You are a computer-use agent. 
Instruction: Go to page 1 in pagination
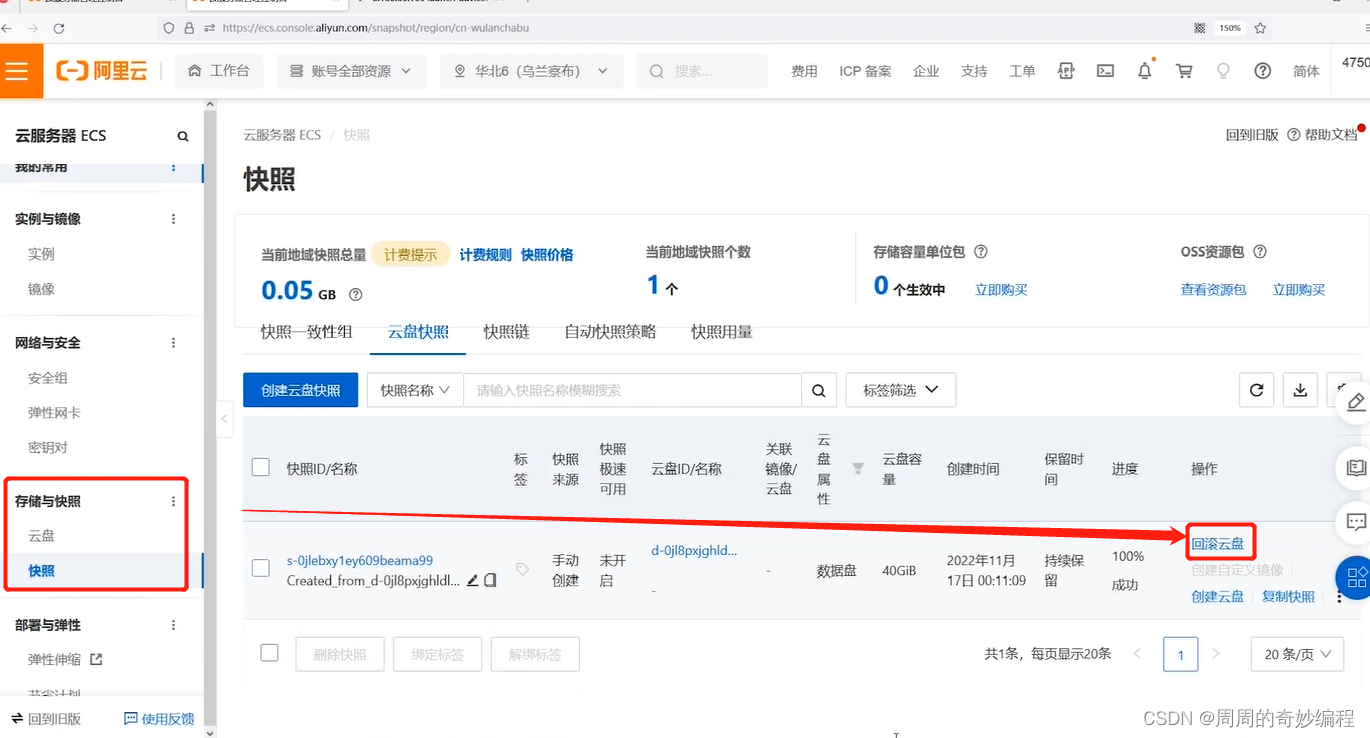[1181, 655]
